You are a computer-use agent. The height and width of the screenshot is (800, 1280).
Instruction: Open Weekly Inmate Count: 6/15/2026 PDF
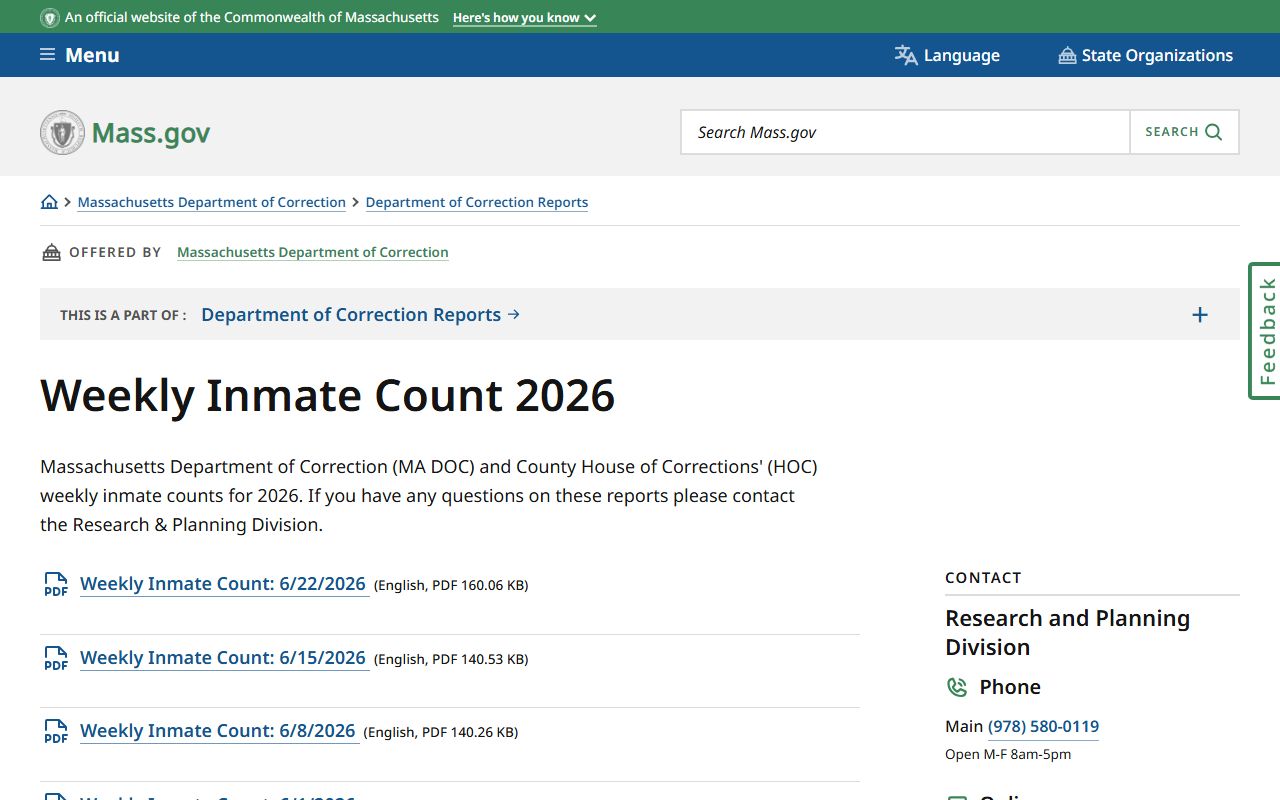[223, 658]
